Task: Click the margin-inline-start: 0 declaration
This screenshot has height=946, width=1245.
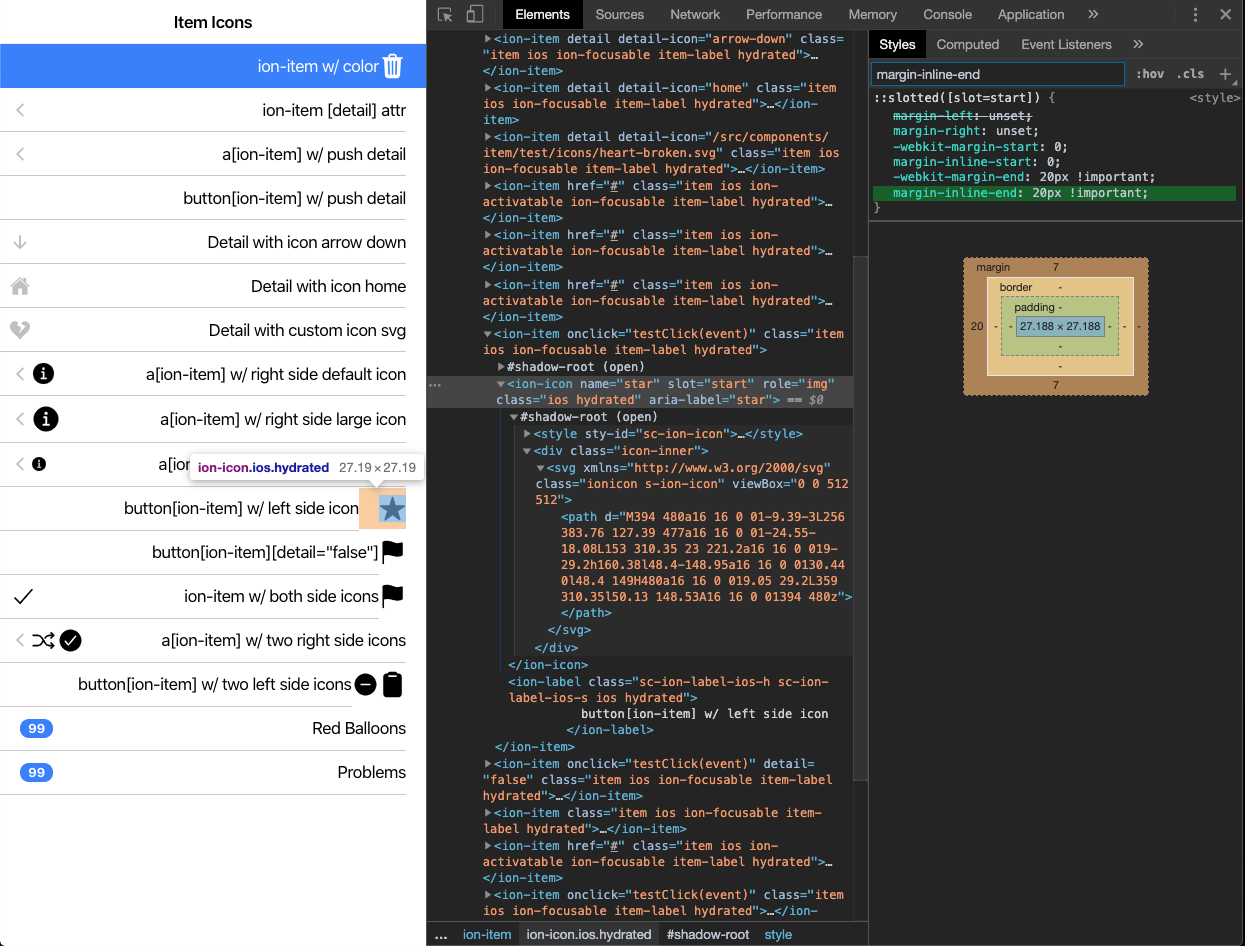Action: coord(976,161)
